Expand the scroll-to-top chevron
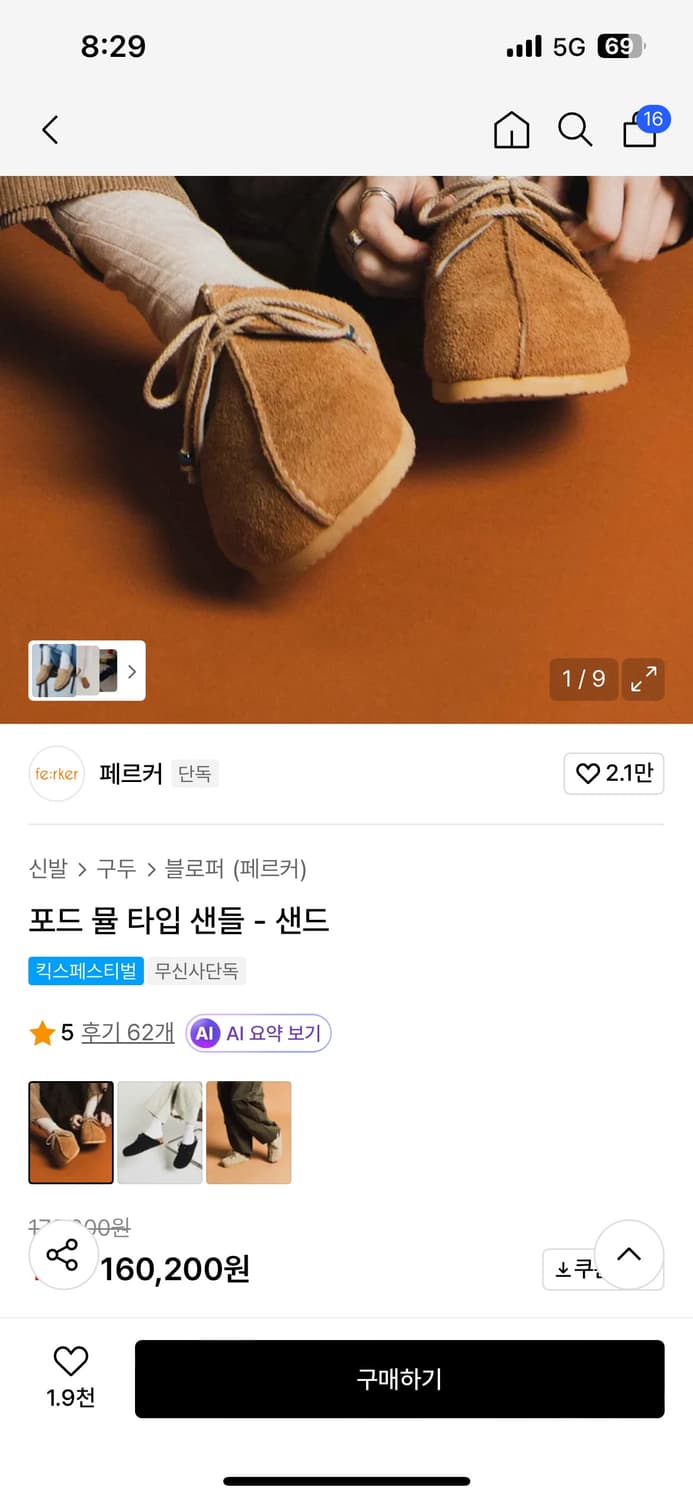The height and width of the screenshot is (1500, 693). pyautogui.click(x=630, y=1255)
